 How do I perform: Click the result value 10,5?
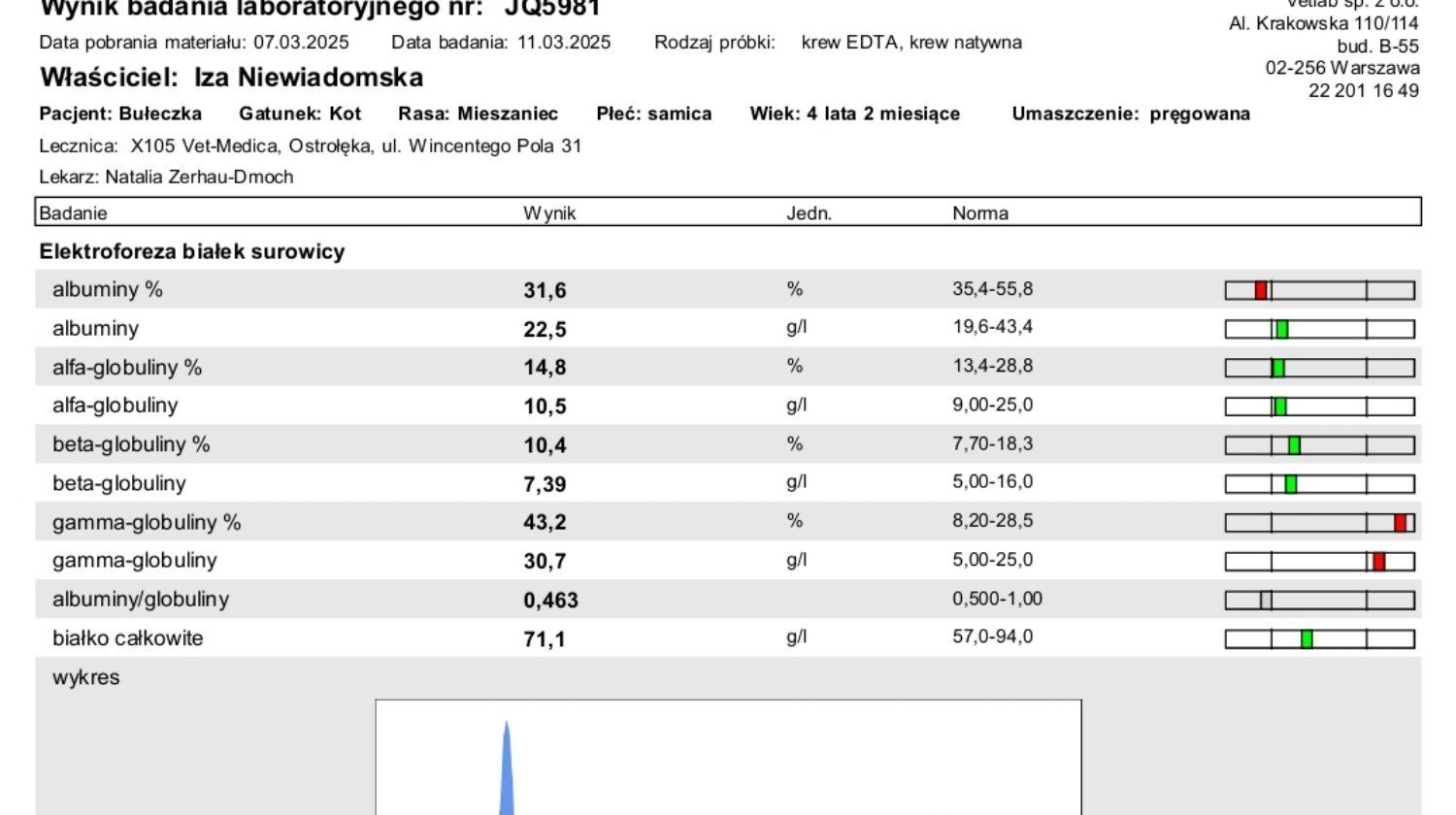pos(545,407)
